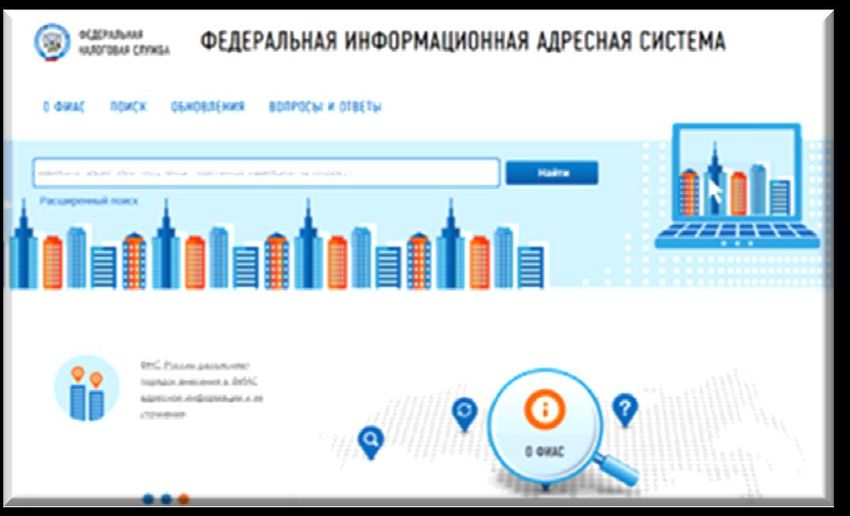The width and height of the screenshot is (850, 516).
Task: Go to the ПОИСК menu section
Action: (x=128, y=107)
